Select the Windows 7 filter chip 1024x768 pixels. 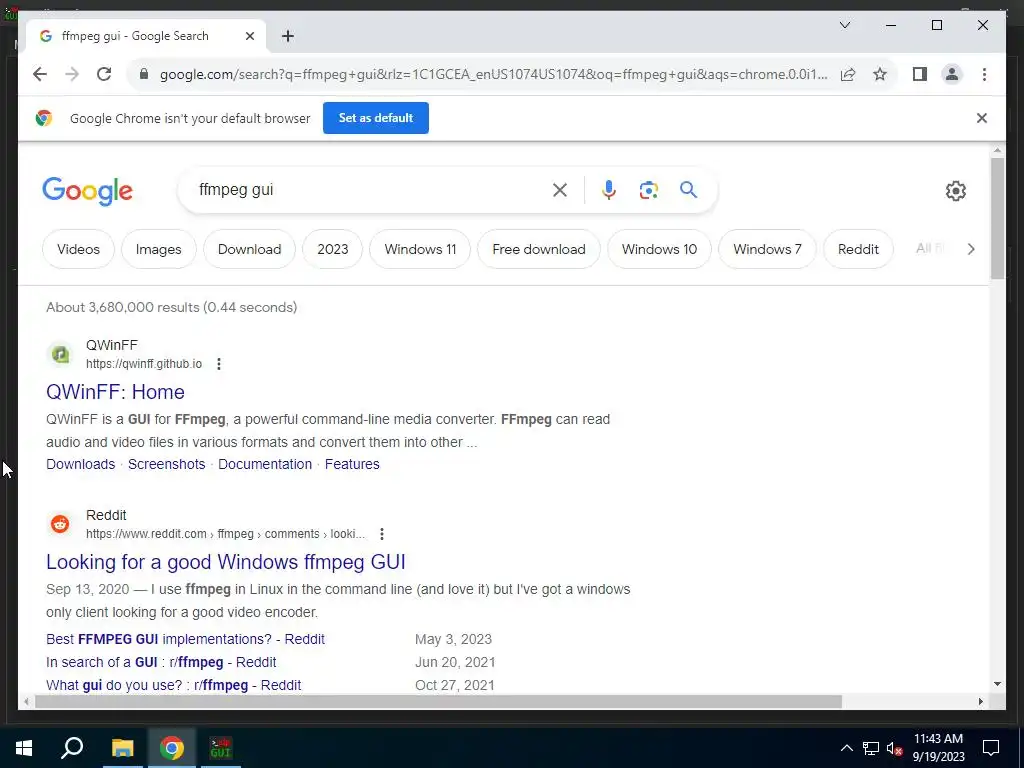[767, 249]
